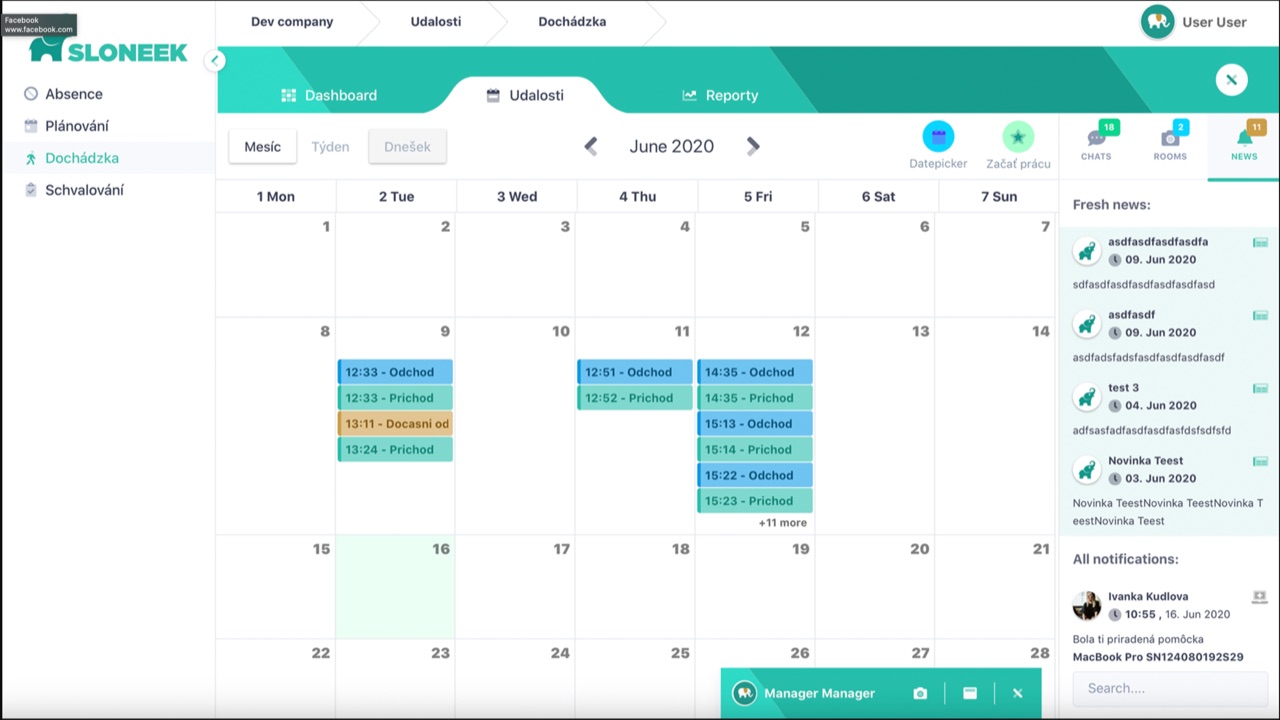The image size is (1280, 720).
Task: Open the Chats panel icon
Action: point(1096,139)
